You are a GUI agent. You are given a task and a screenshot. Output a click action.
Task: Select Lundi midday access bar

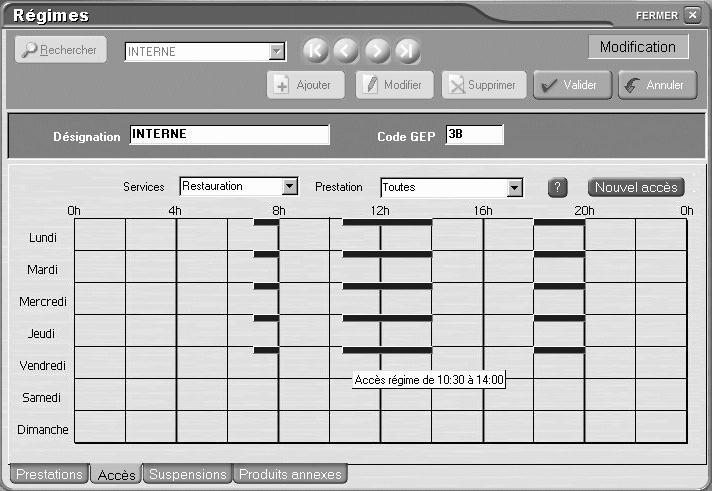coord(387,223)
